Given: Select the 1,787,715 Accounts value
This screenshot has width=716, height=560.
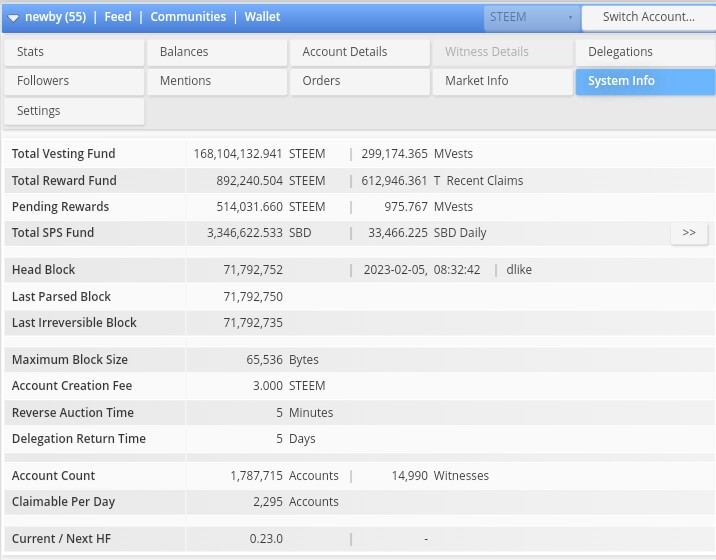Looking at the screenshot, I should (x=284, y=476).
